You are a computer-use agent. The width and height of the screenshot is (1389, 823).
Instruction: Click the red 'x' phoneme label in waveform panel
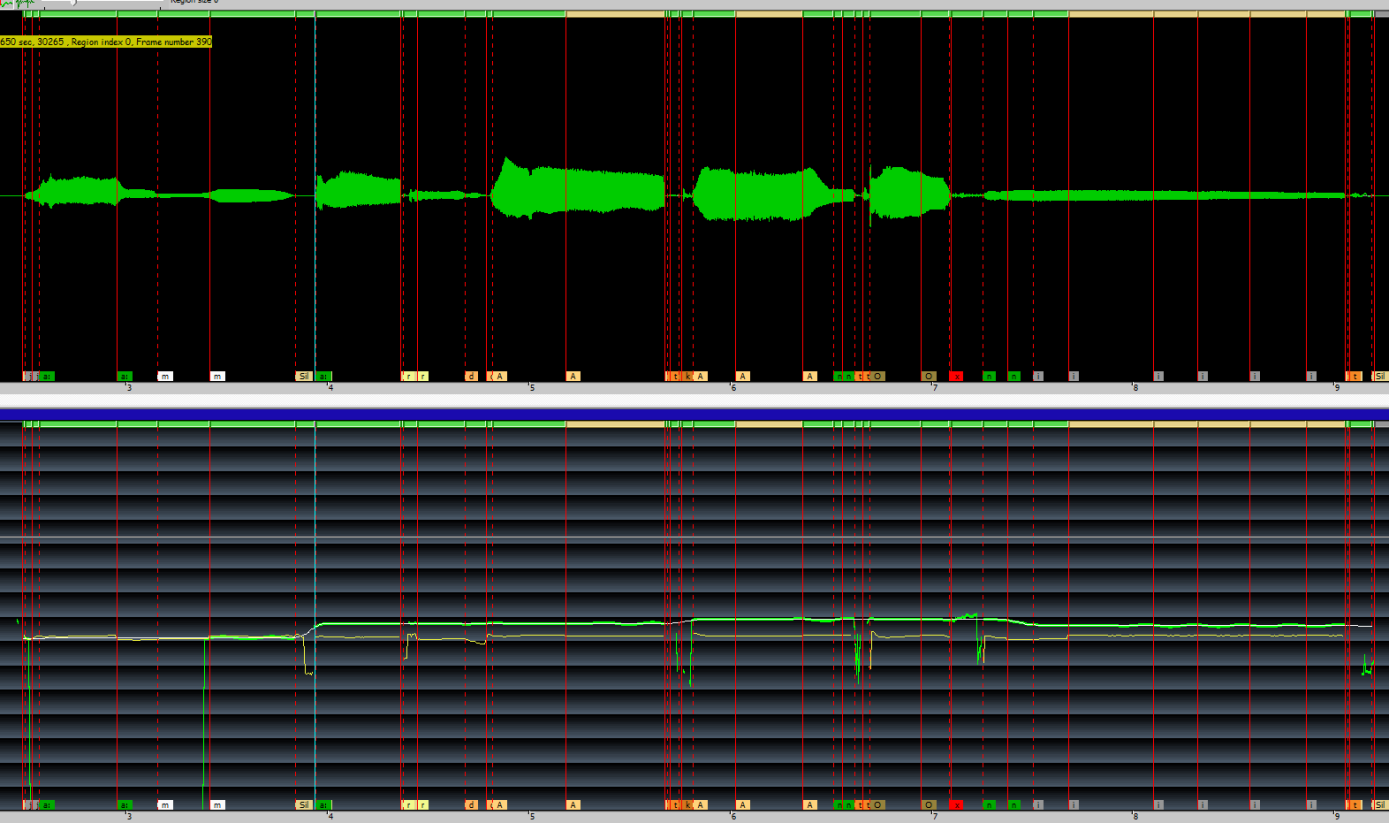coord(956,376)
